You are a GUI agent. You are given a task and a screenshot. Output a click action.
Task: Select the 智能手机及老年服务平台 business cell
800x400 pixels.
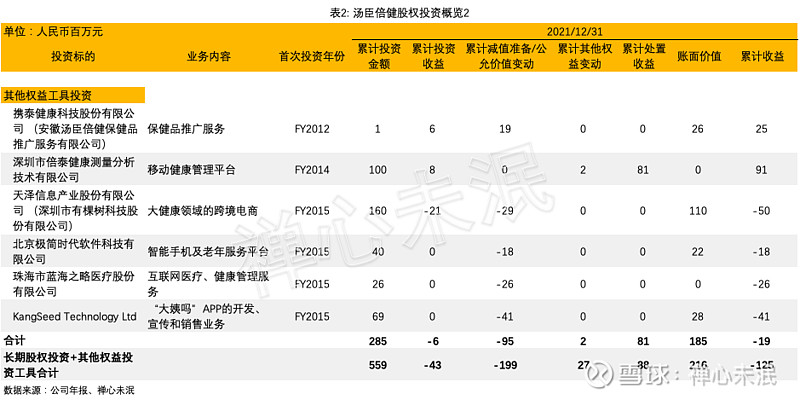208,251
